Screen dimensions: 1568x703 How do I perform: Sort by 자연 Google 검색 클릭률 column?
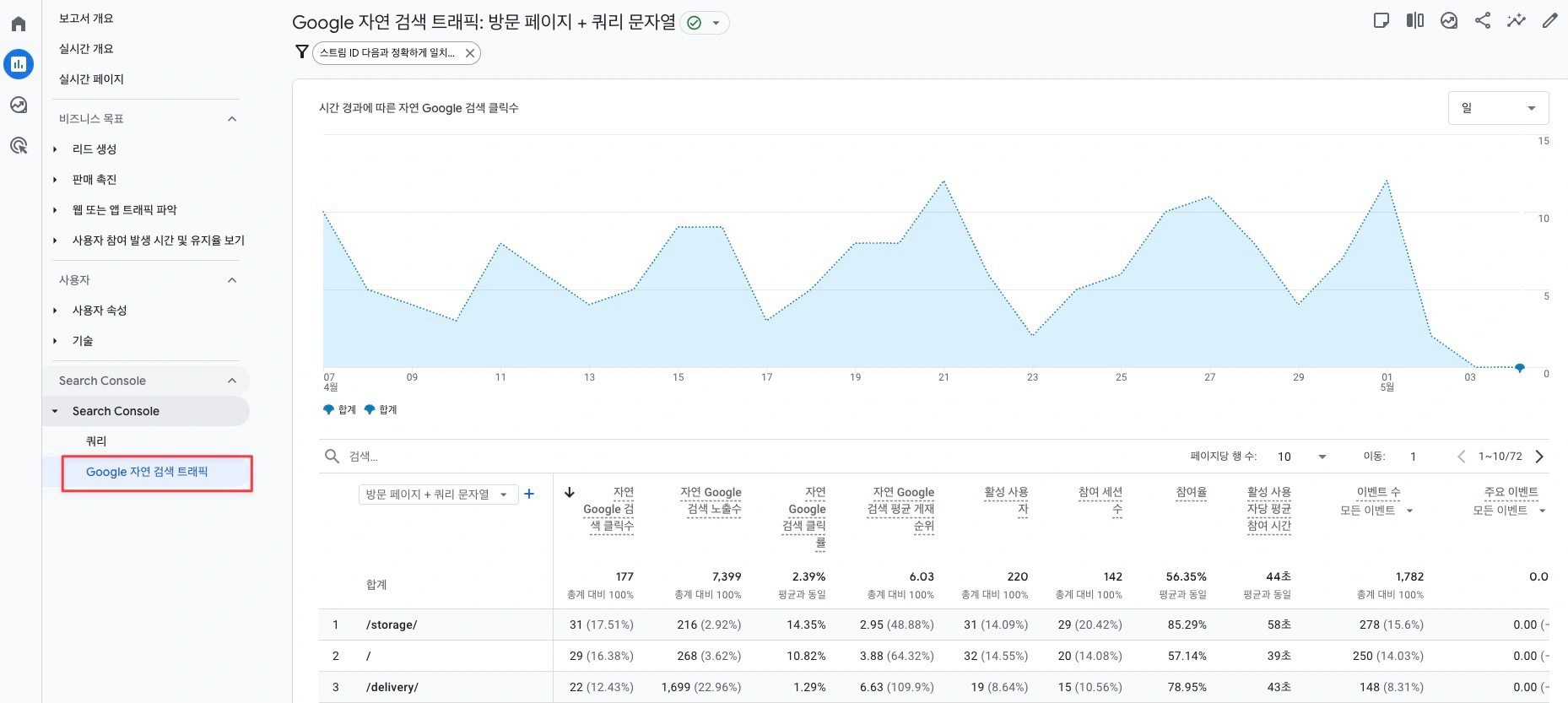point(803,517)
